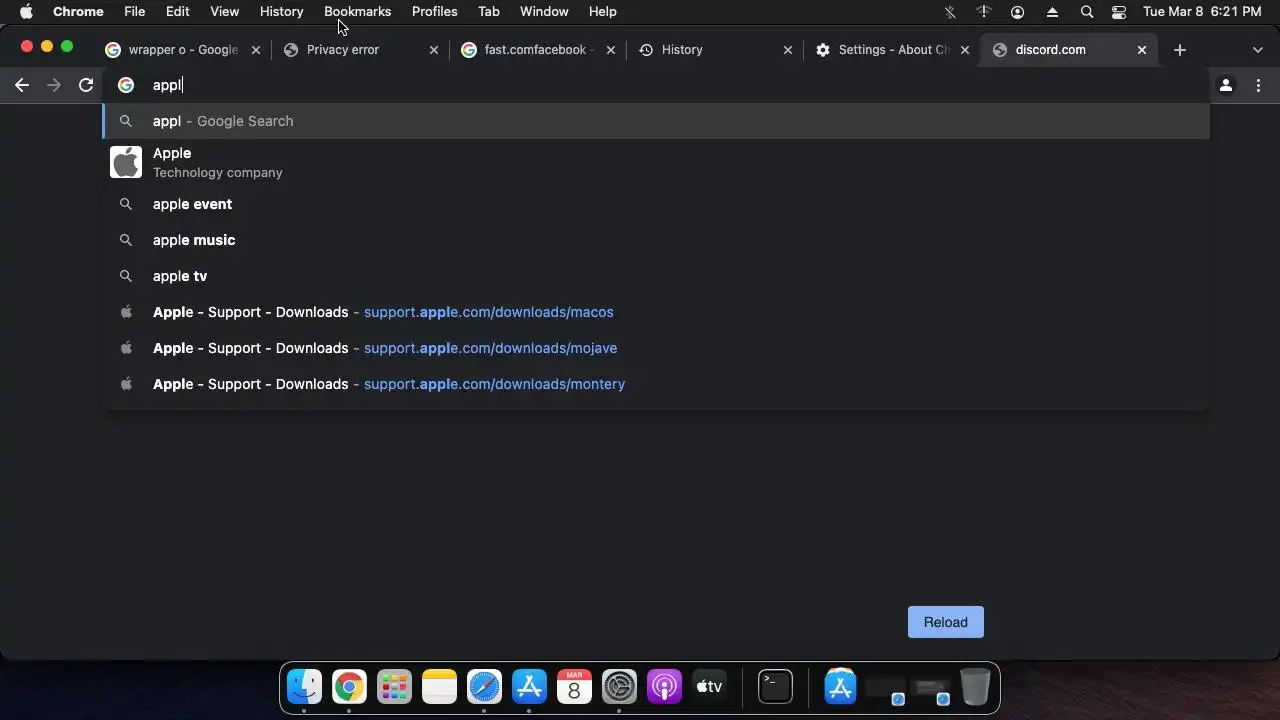Click the eject icon in menu bar

1052,12
